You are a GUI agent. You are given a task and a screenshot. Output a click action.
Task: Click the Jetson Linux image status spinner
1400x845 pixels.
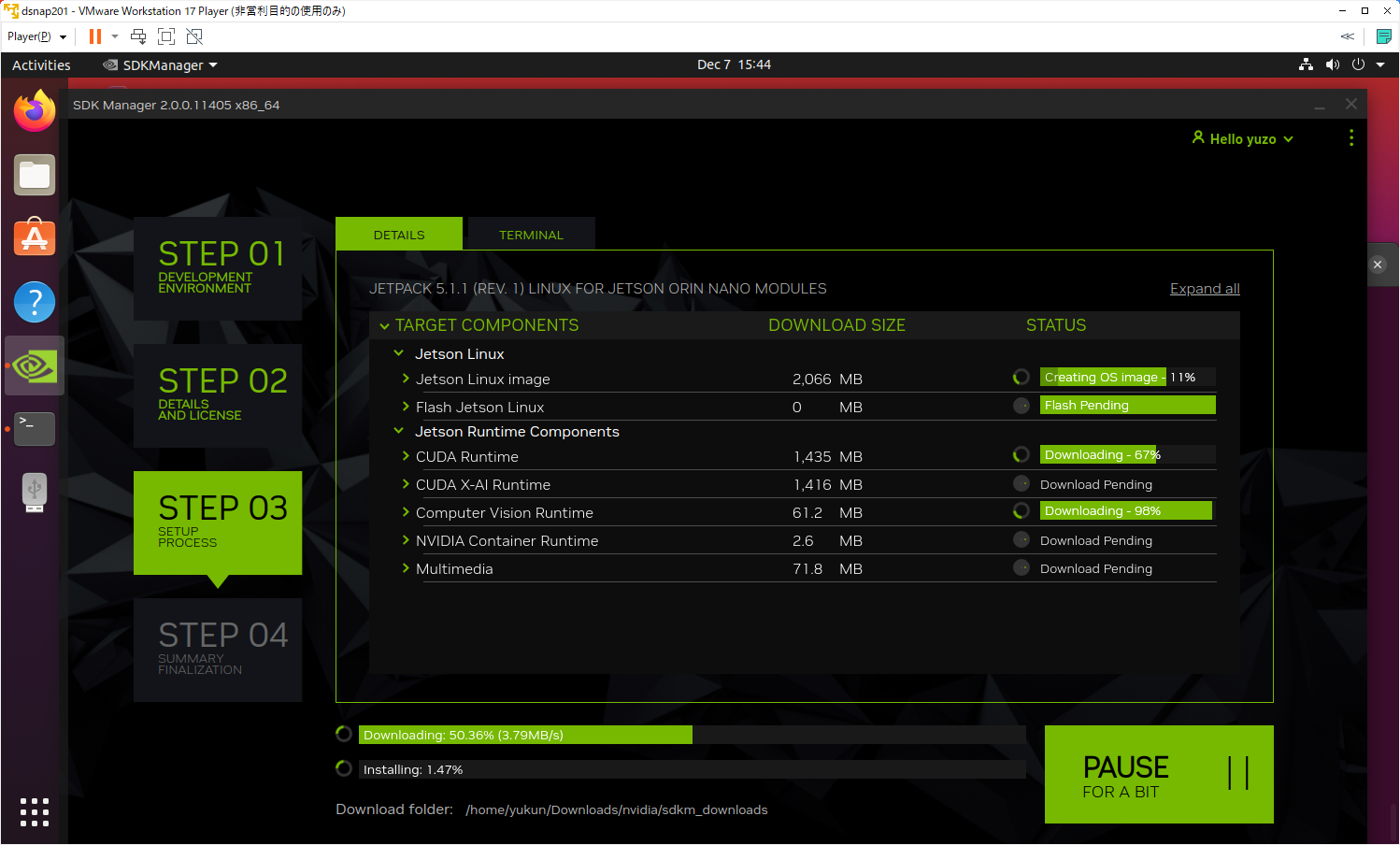pyautogui.click(x=1021, y=377)
